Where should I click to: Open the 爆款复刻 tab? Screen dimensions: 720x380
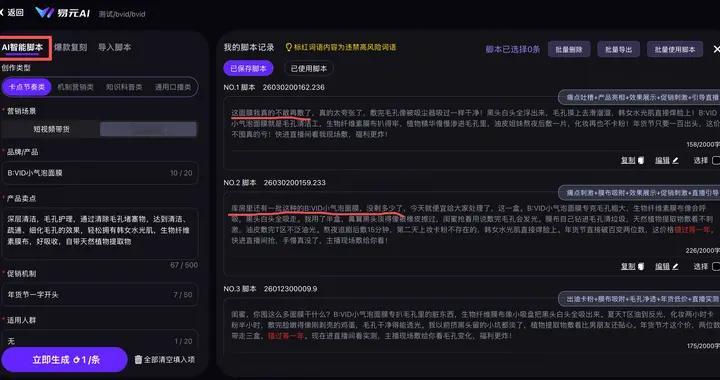70,47
